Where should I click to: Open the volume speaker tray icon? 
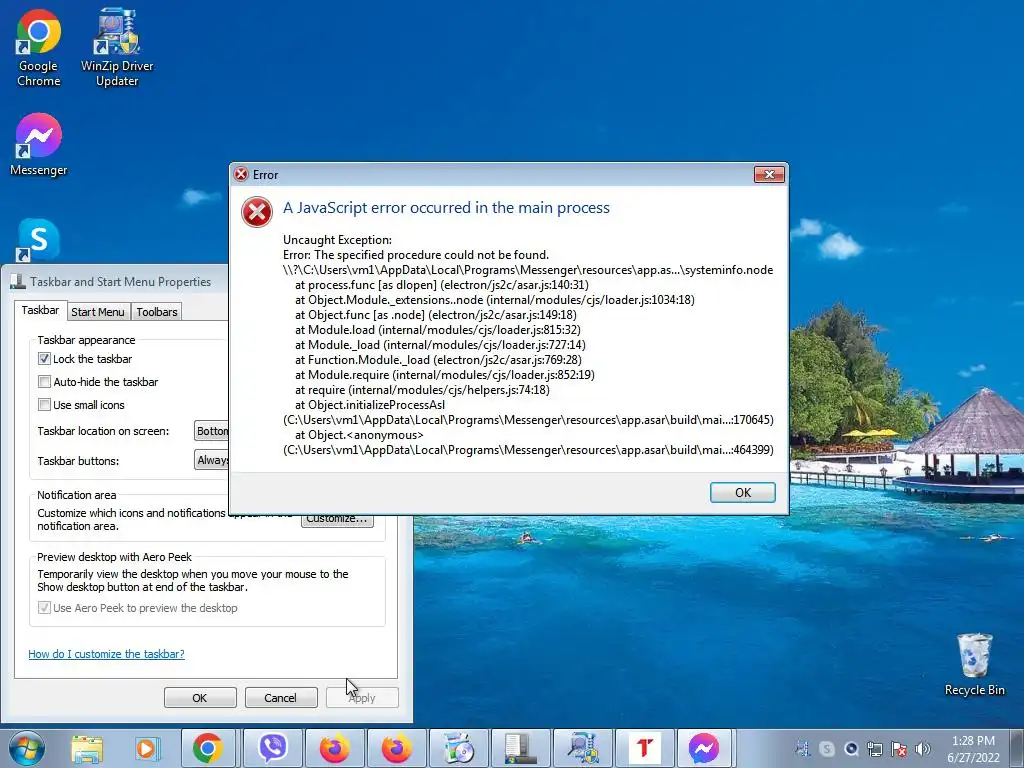coord(922,749)
